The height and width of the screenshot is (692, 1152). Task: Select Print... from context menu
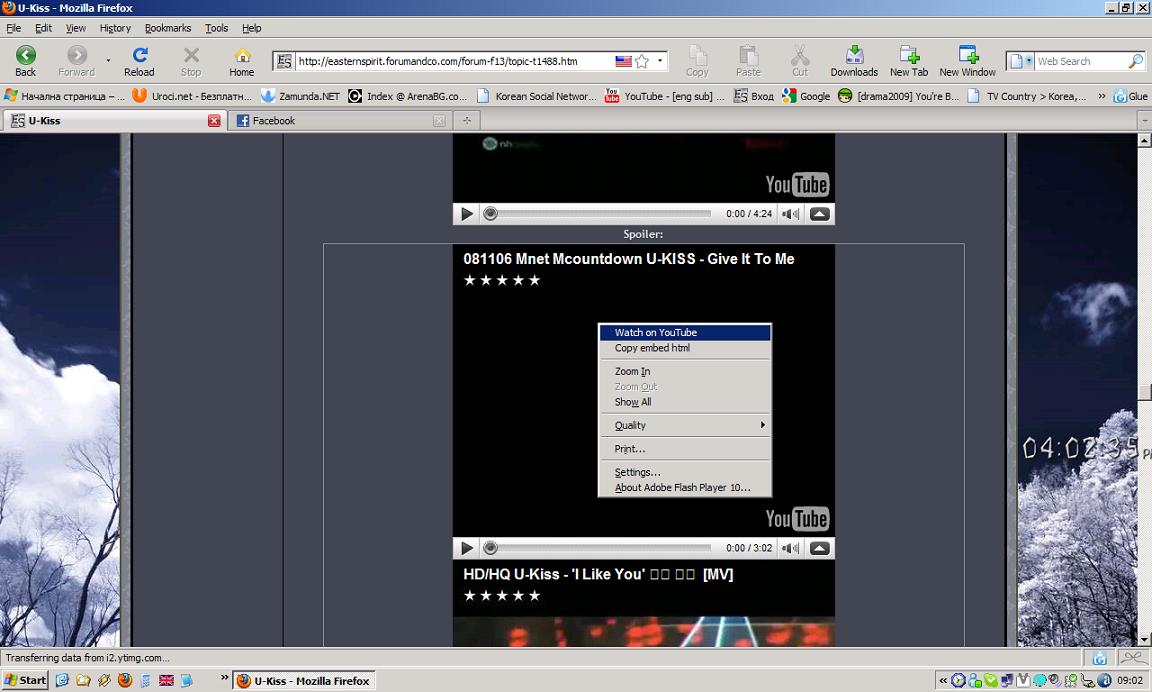click(x=685, y=449)
